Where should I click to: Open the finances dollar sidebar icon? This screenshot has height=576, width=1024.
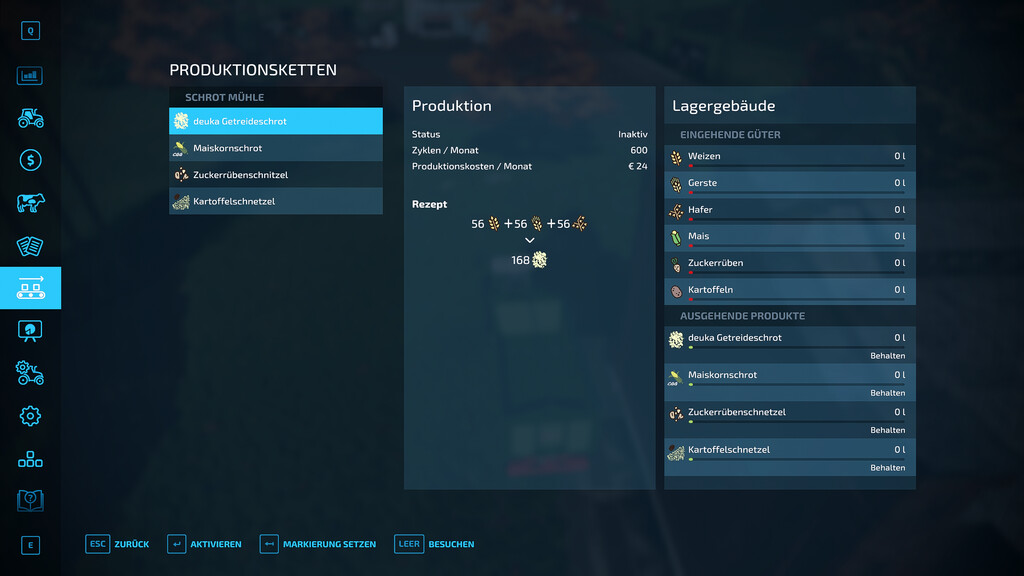30,160
